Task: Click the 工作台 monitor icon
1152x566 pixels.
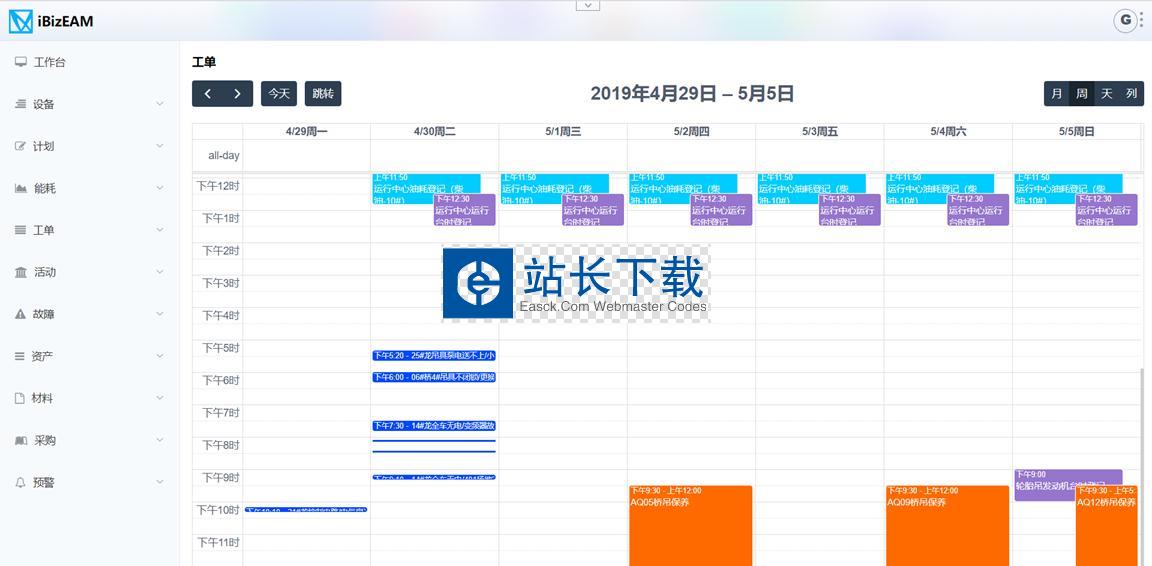Action: click(x=21, y=62)
